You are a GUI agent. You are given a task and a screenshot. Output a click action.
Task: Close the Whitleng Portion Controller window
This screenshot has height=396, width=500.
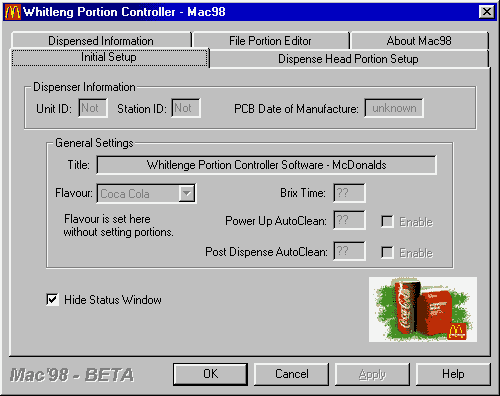pos(486,12)
